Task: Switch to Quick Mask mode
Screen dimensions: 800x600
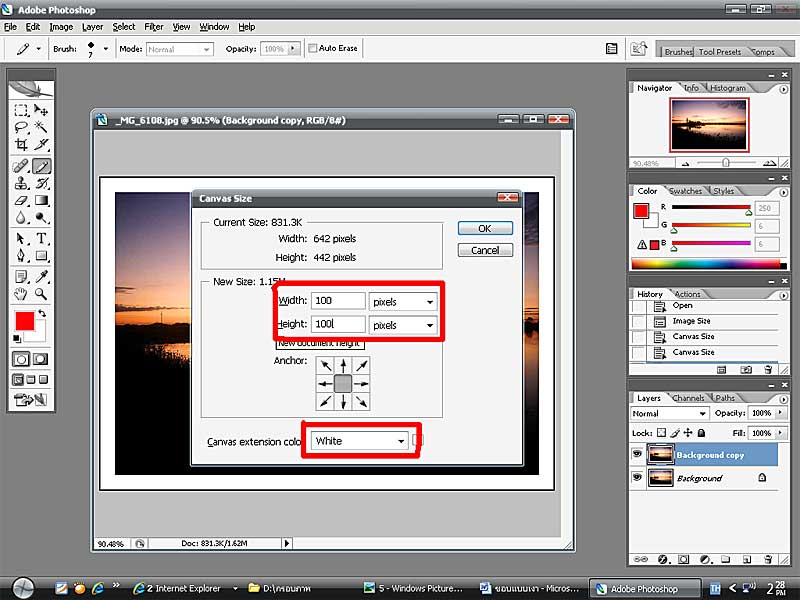Action: tap(41, 359)
